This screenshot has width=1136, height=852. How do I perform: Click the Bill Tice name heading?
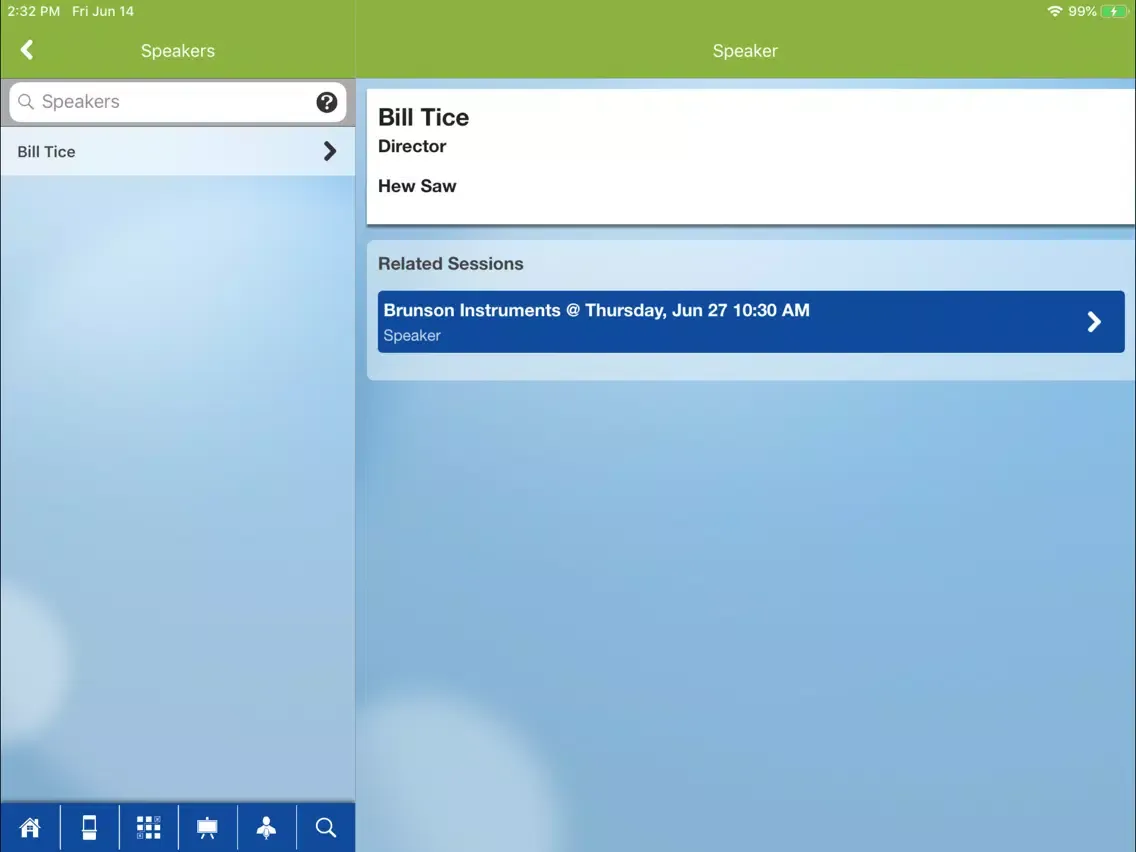tap(423, 117)
